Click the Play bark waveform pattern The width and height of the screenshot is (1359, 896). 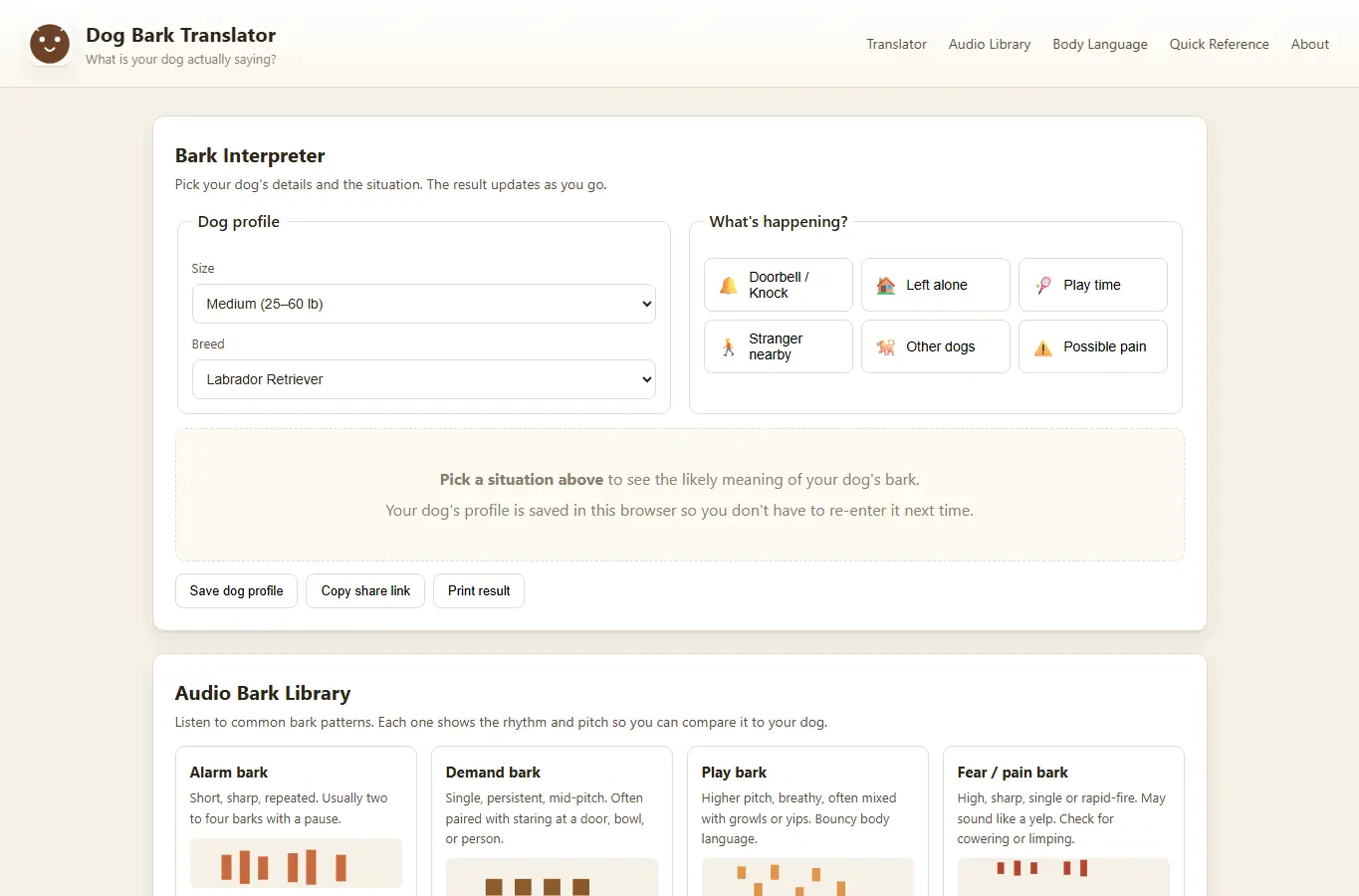[x=807, y=878]
